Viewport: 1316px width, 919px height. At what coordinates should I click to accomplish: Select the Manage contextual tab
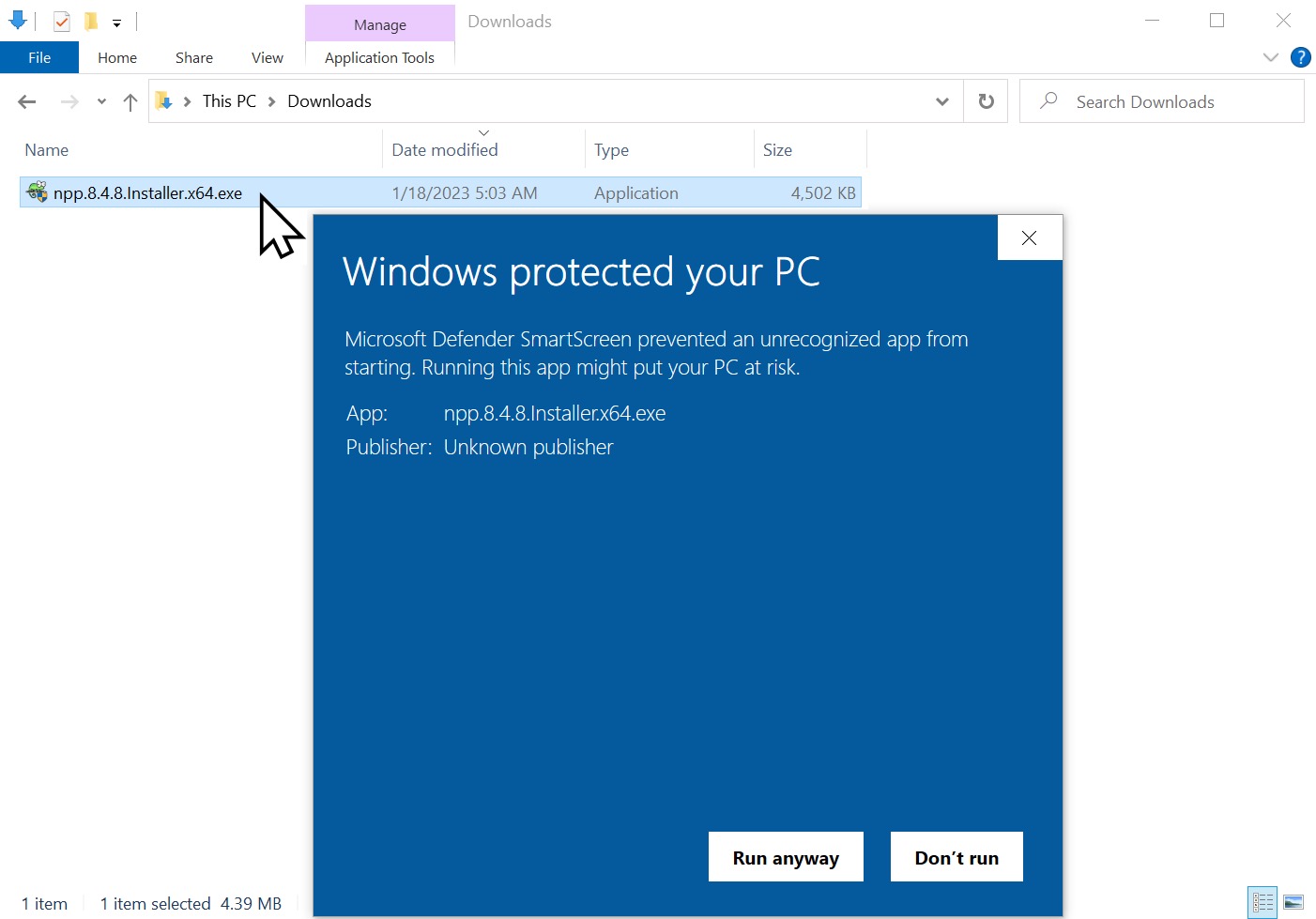pyautogui.click(x=380, y=23)
